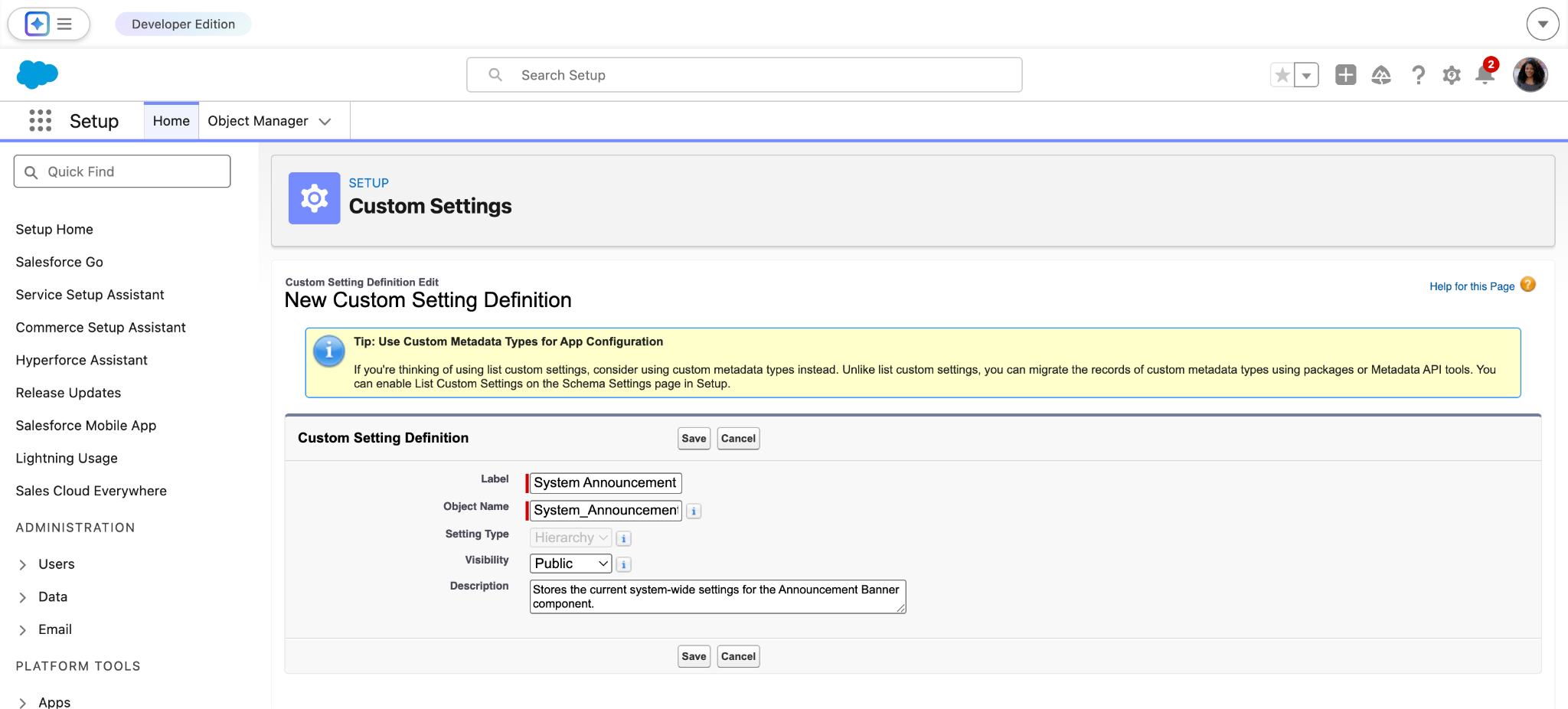Expand the Users section in the sidebar
1568x709 pixels.
[23, 564]
